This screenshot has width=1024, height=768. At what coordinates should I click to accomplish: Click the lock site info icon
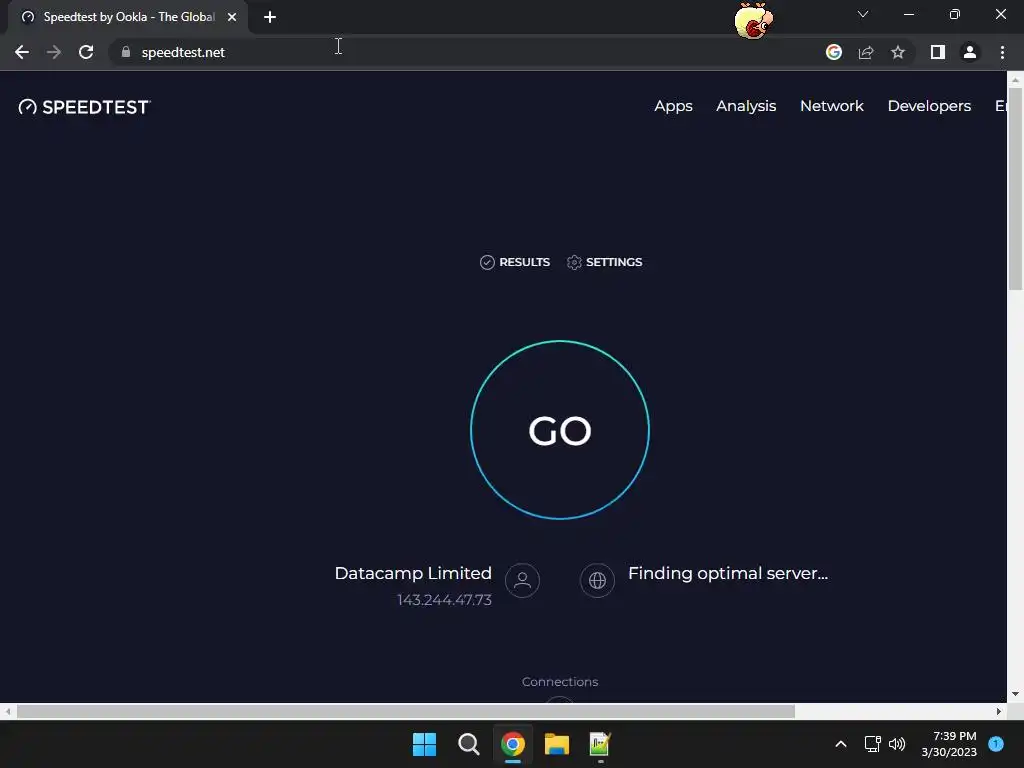pos(125,52)
